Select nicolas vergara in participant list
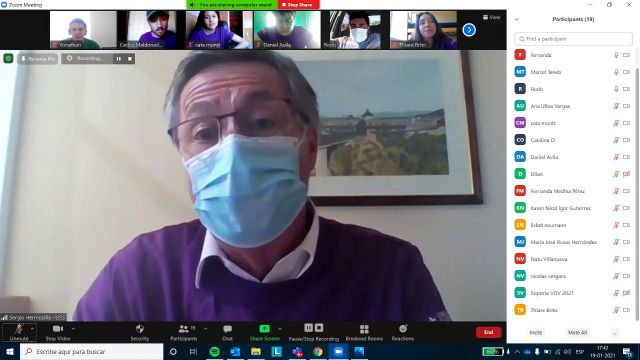 [x=573, y=276]
